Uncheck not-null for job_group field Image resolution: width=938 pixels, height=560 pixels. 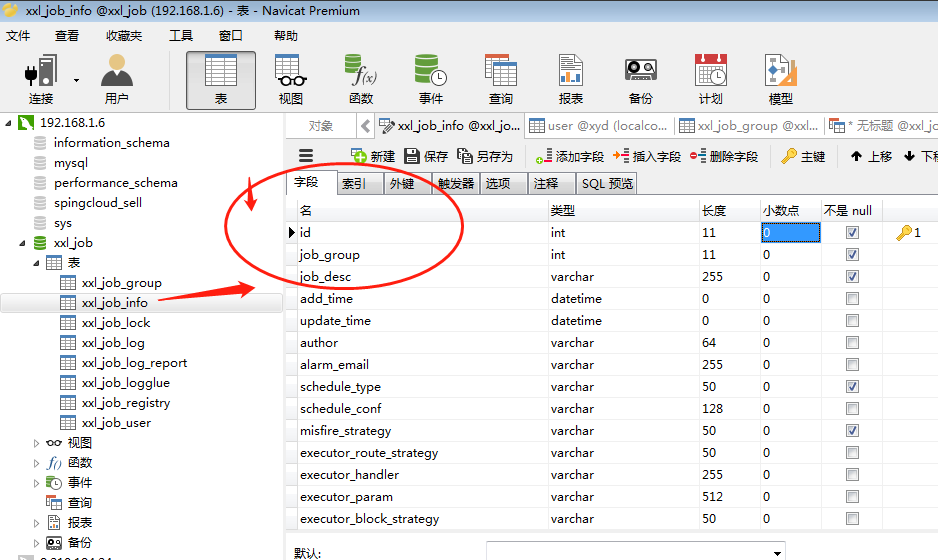pyautogui.click(x=852, y=255)
